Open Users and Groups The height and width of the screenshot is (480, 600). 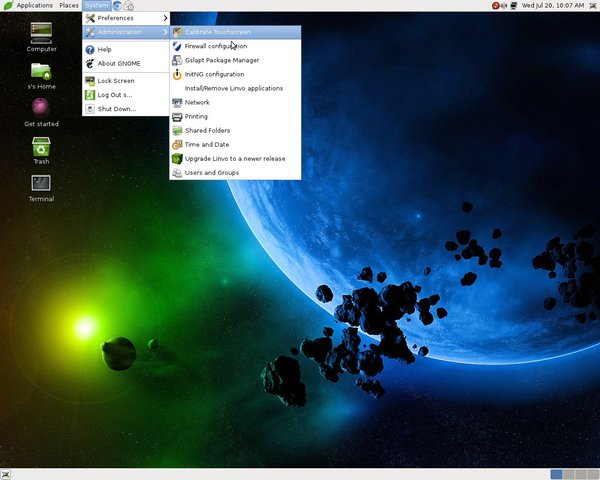click(x=235, y=173)
